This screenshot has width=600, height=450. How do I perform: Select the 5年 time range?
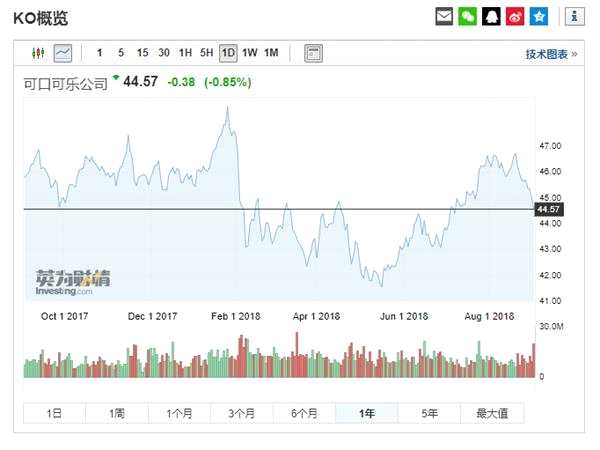pyautogui.click(x=429, y=413)
